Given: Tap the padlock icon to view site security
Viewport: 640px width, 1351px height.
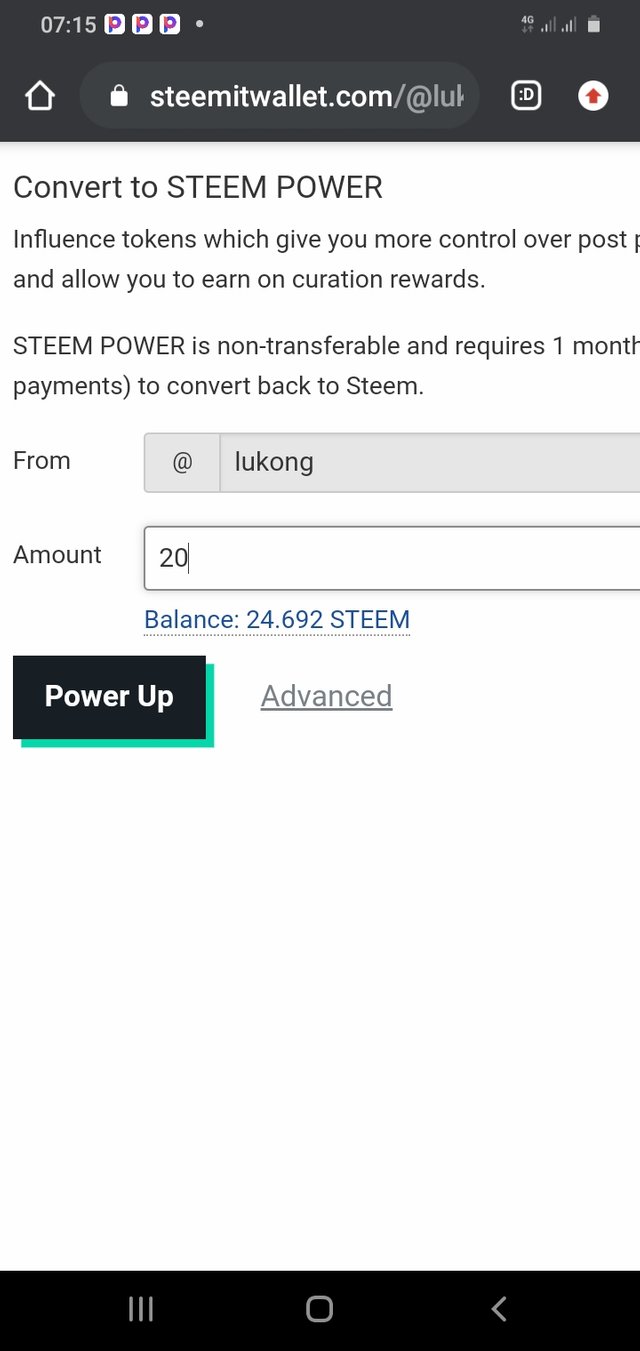Looking at the screenshot, I should pos(119,95).
